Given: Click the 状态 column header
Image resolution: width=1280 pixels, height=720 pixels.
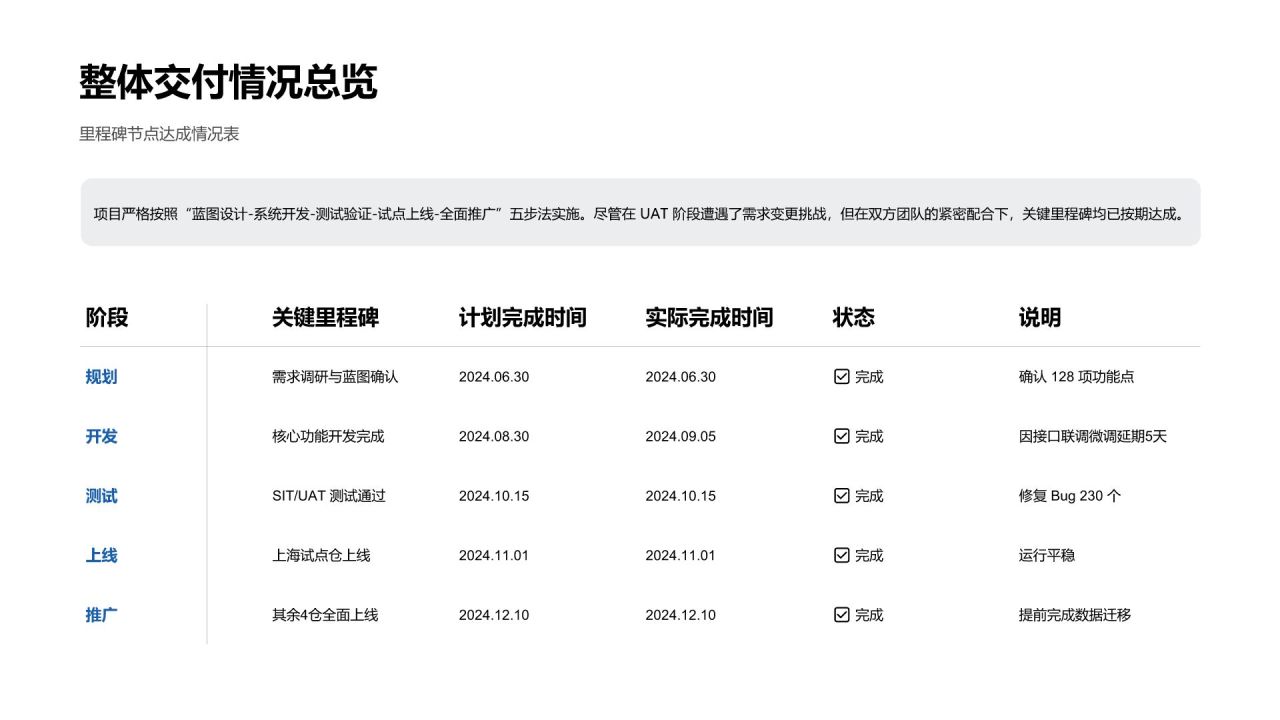Looking at the screenshot, I should click(x=854, y=318).
